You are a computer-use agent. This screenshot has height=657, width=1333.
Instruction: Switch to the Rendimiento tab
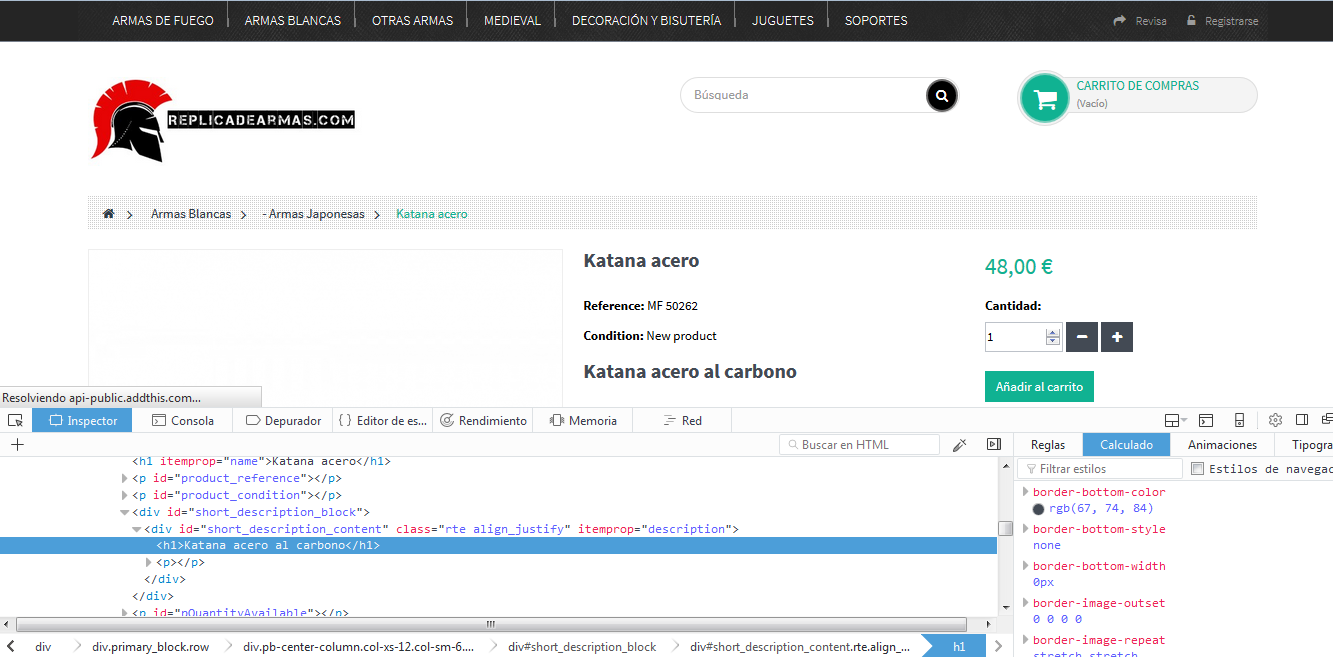click(483, 421)
